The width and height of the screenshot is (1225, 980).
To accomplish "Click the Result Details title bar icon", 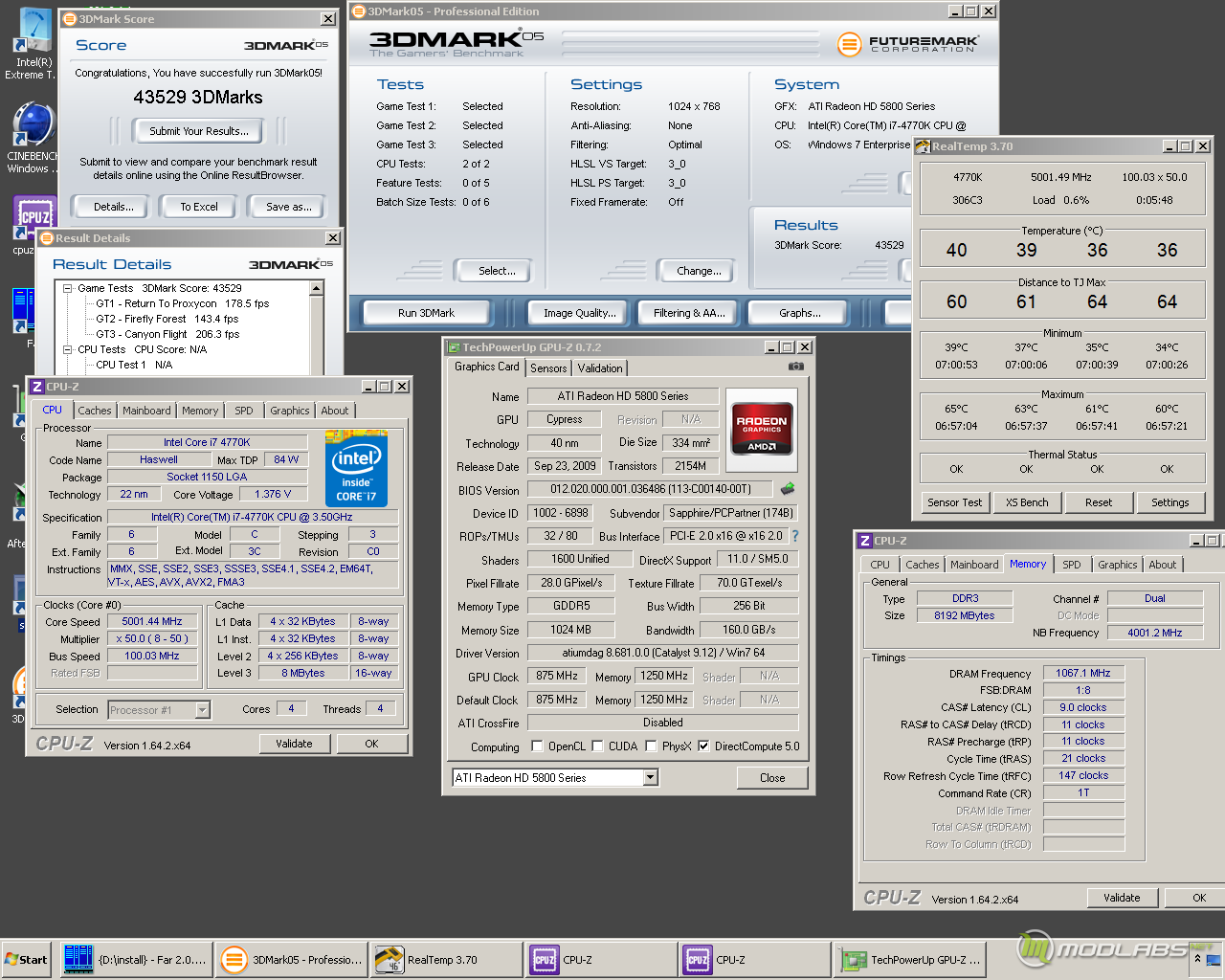I will click(46, 238).
